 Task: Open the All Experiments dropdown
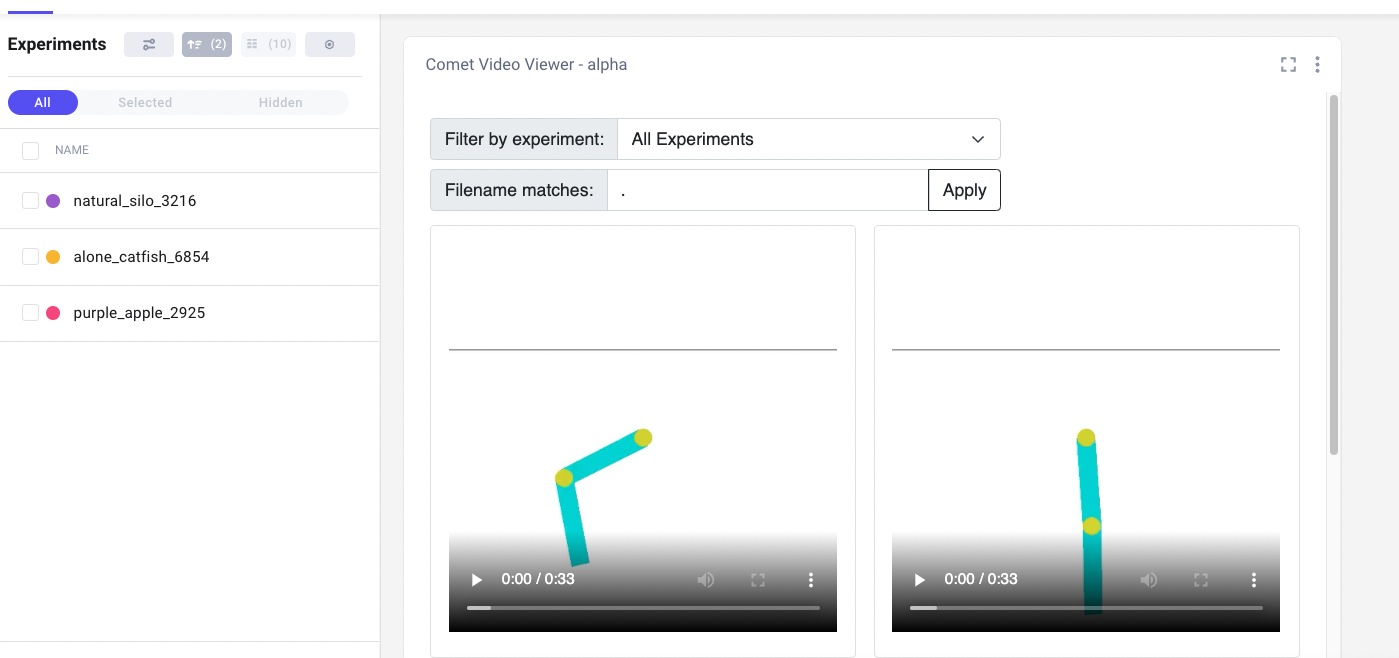(x=808, y=139)
